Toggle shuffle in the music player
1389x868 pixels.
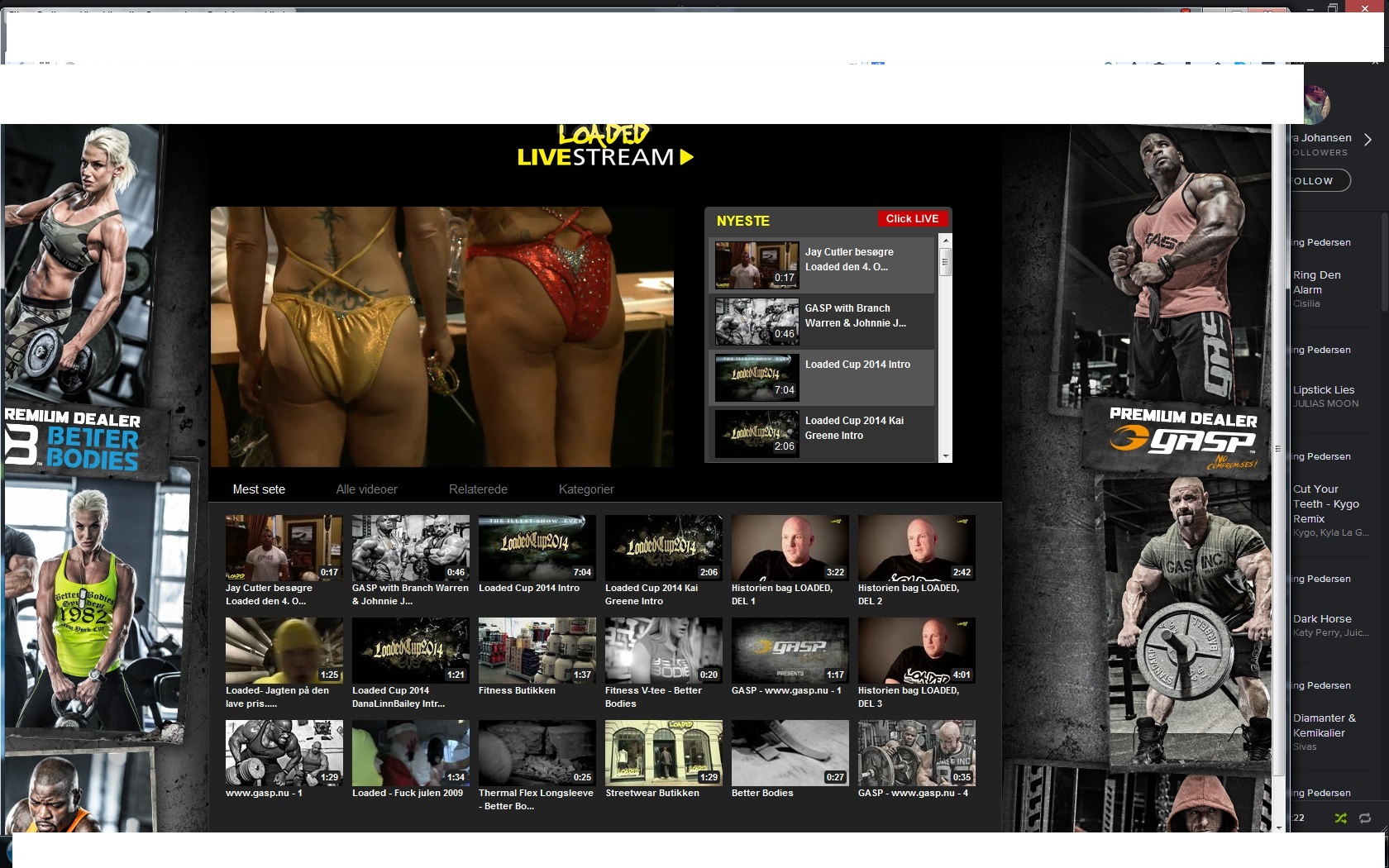click(x=1340, y=818)
